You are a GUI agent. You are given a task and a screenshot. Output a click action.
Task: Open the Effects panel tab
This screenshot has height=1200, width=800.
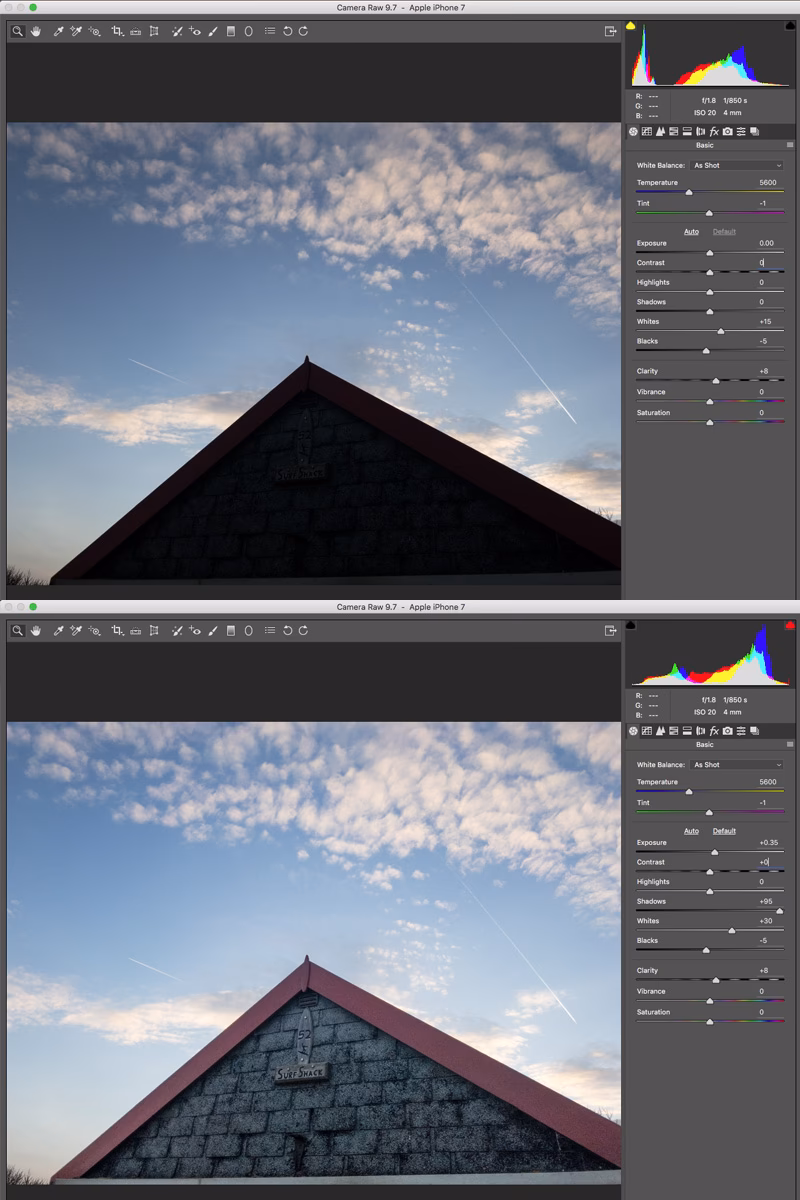coord(714,131)
